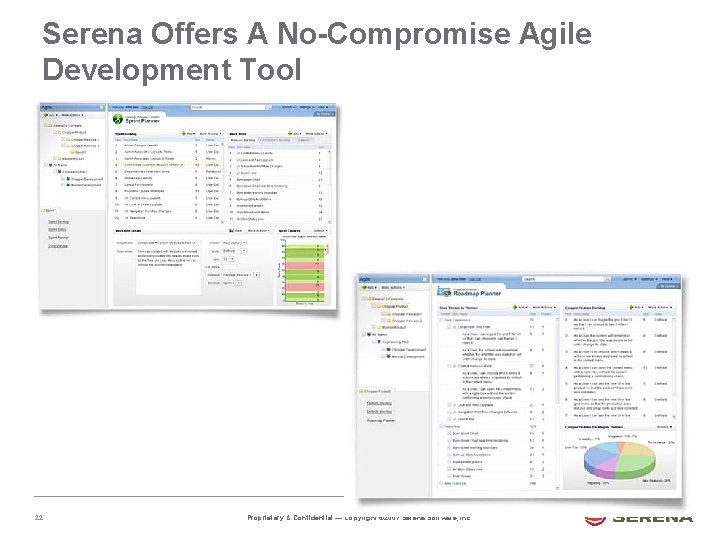The image size is (720, 540).
Task: Click search magnifier button in Sprint Planner window
Action: click(269, 107)
